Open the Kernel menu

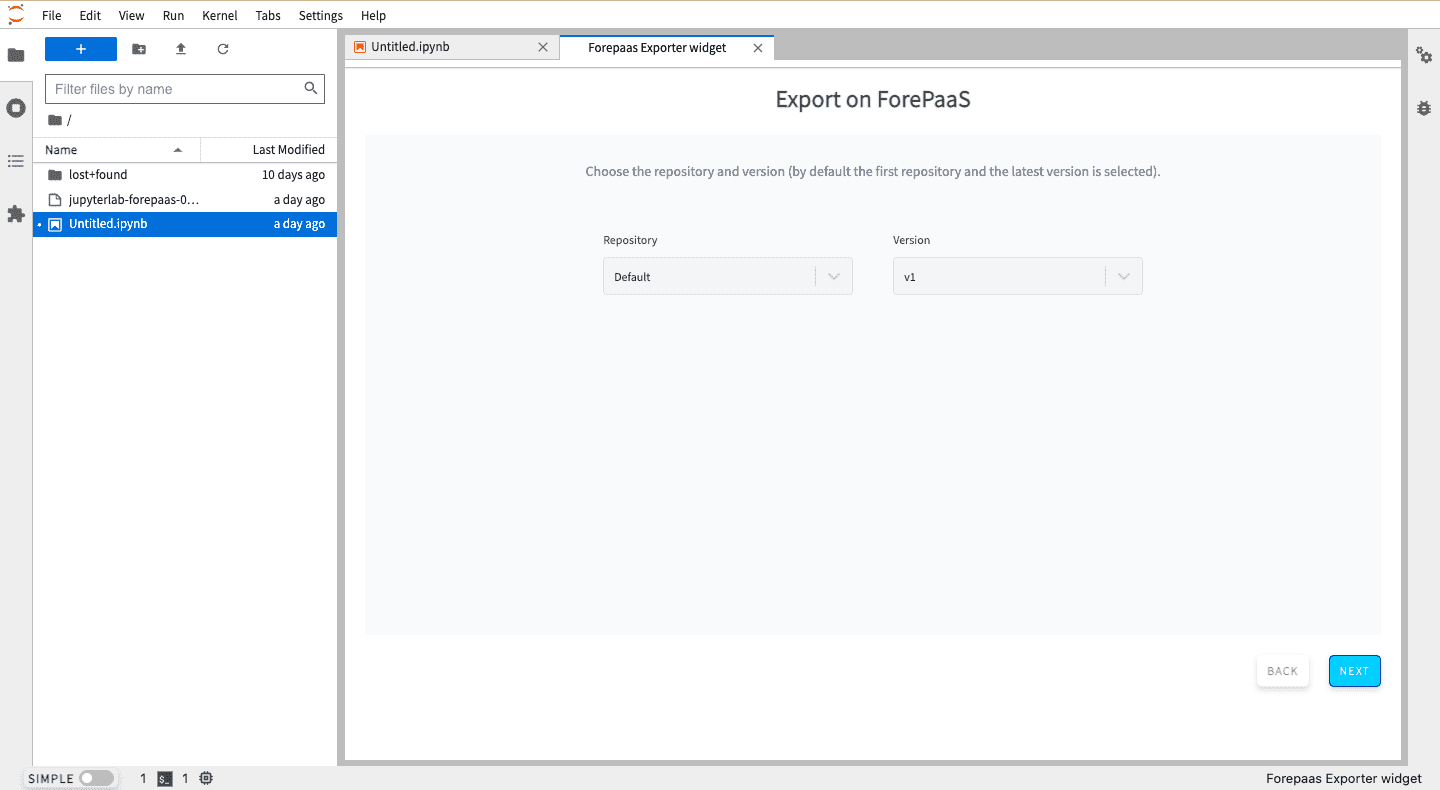click(x=220, y=16)
